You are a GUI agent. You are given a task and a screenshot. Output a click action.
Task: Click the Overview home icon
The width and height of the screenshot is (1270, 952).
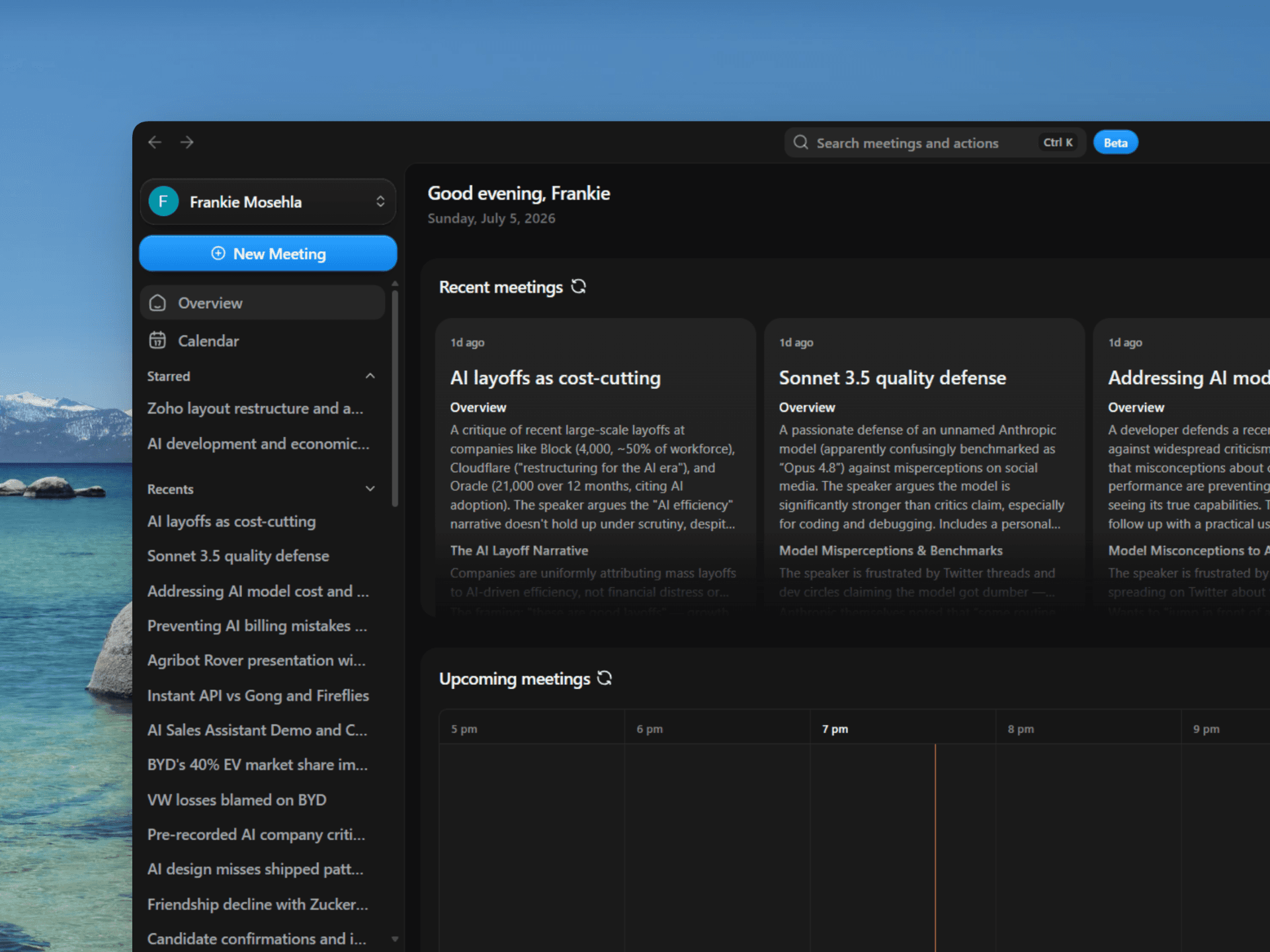click(157, 303)
